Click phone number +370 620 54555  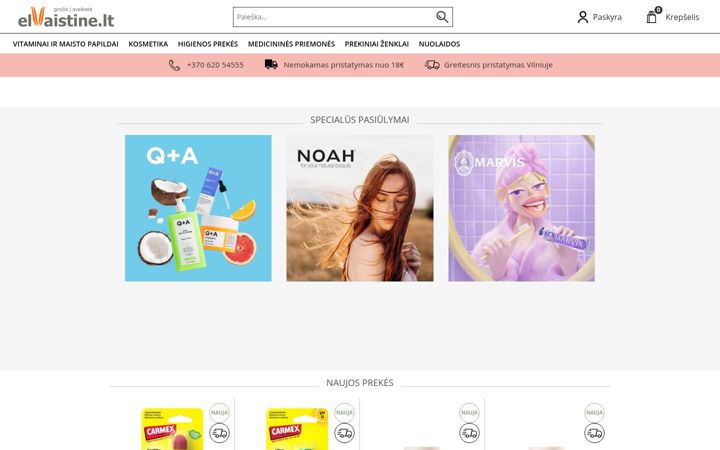point(215,65)
